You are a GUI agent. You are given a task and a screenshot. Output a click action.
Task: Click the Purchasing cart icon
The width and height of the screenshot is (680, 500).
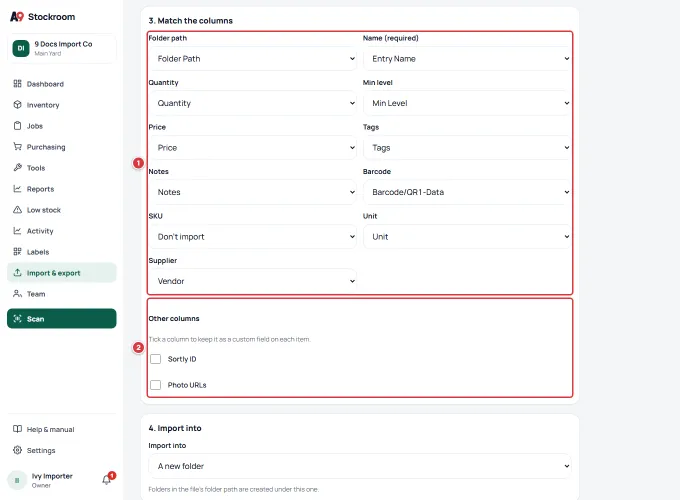[17, 147]
